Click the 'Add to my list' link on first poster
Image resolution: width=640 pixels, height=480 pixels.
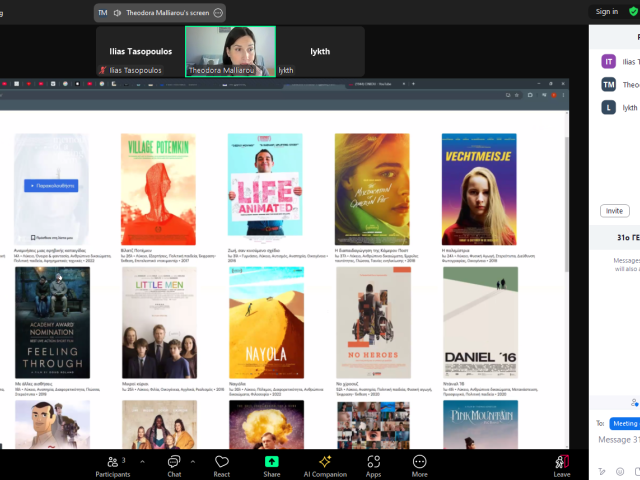(52, 238)
